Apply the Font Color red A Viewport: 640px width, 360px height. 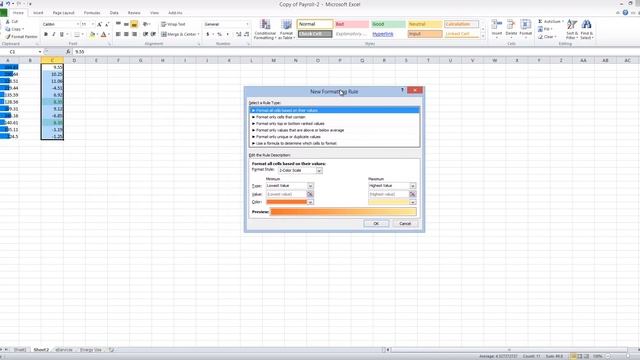pos(104,35)
